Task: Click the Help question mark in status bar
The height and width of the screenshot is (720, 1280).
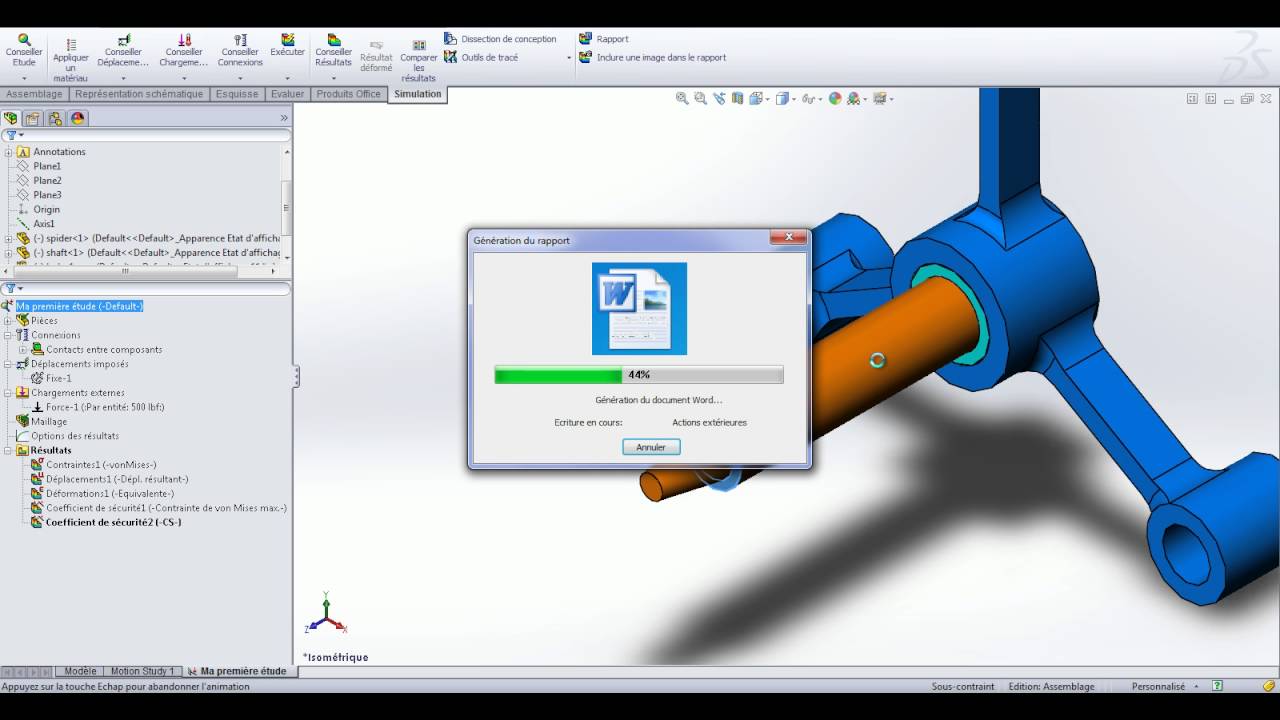Action: point(1217,686)
